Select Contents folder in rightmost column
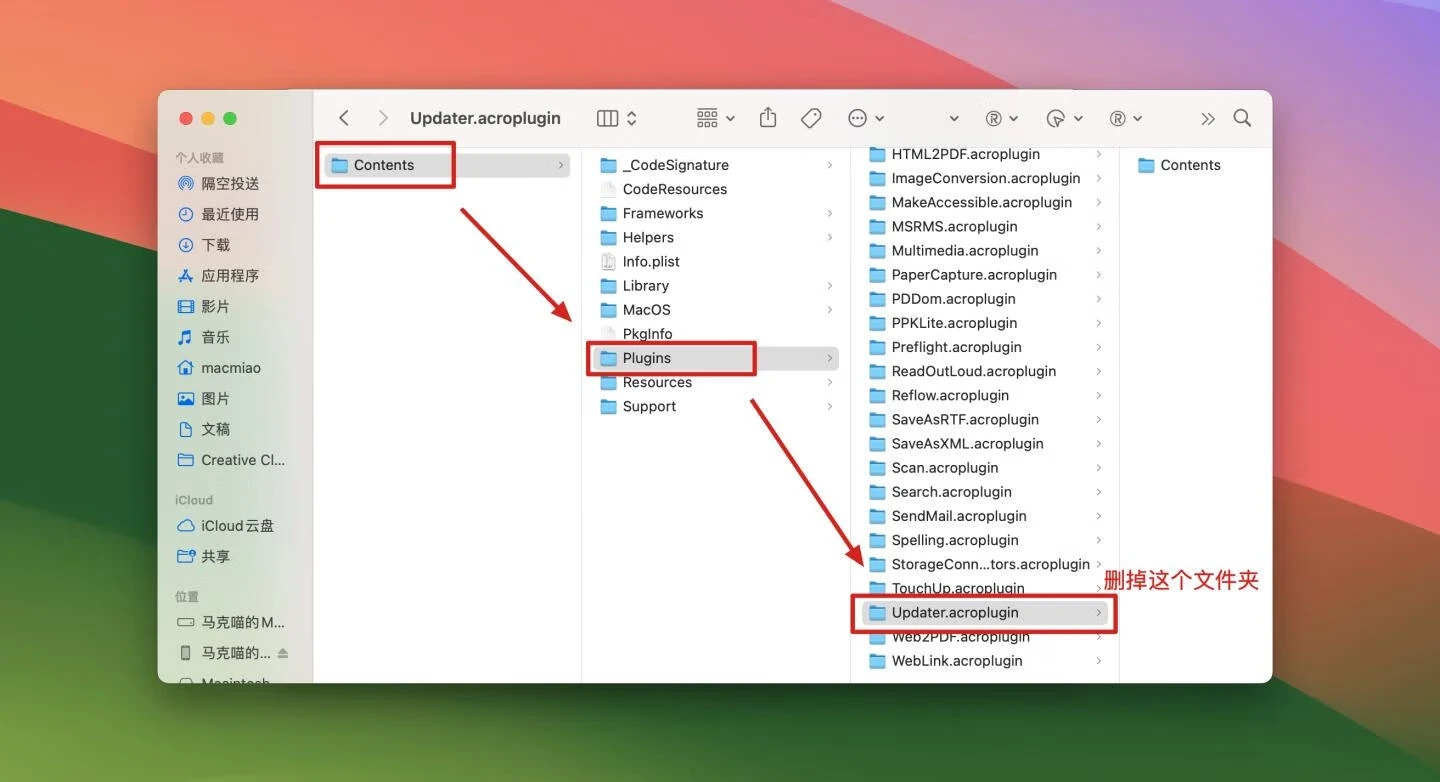This screenshot has width=1440, height=782. pyautogui.click(x=1189, y=165)
